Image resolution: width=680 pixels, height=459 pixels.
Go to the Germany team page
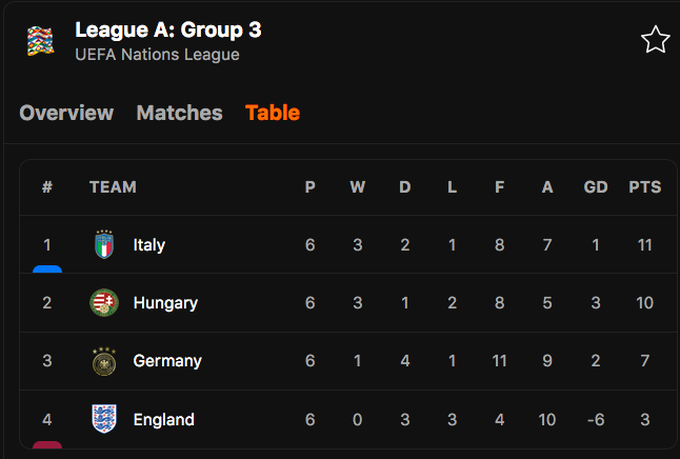click(x=167, y=361)
